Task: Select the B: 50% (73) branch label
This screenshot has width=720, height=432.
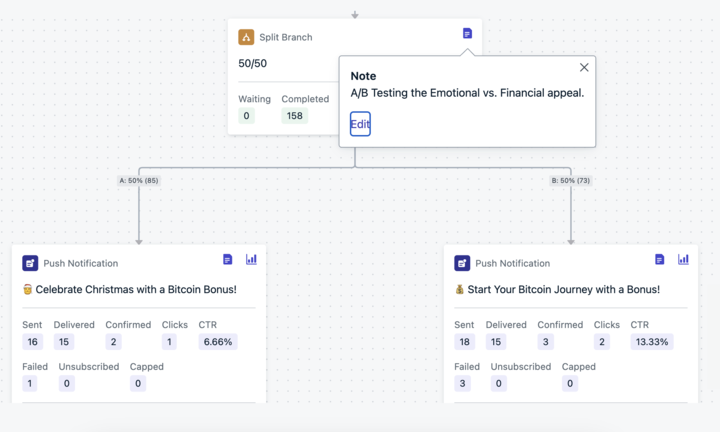Action: 571,180
